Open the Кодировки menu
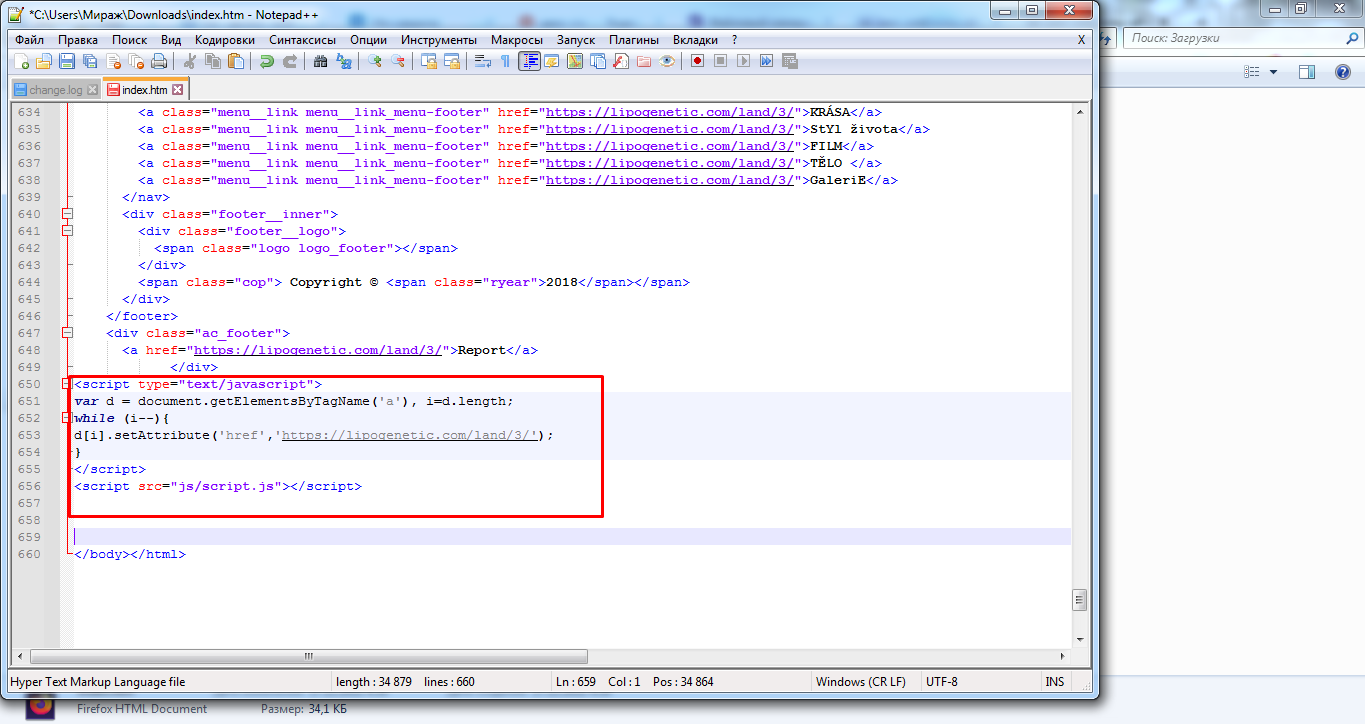 (224, 40)
